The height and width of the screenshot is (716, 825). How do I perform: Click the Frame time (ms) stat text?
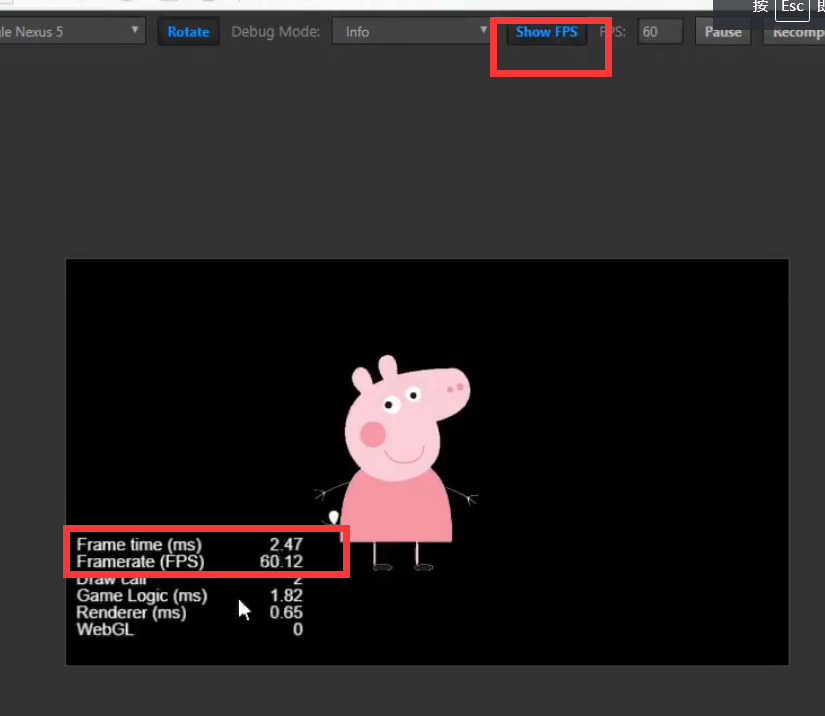coord(139,544)
